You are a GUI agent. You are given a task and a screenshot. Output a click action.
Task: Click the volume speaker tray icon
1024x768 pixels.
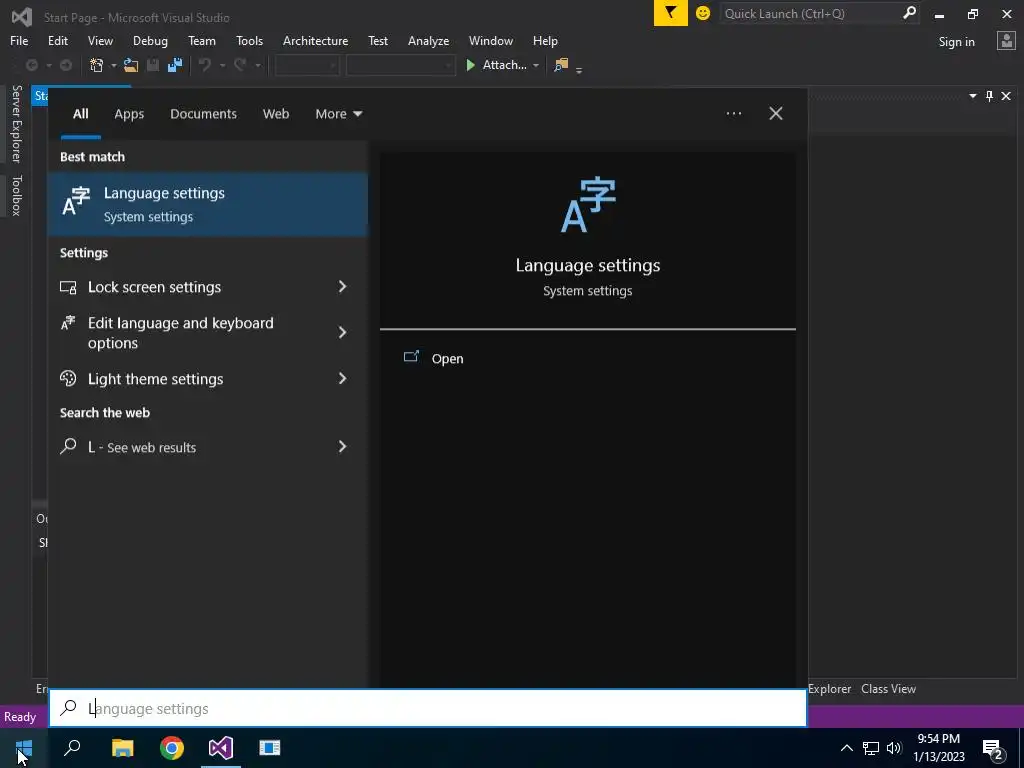point(894,748)
